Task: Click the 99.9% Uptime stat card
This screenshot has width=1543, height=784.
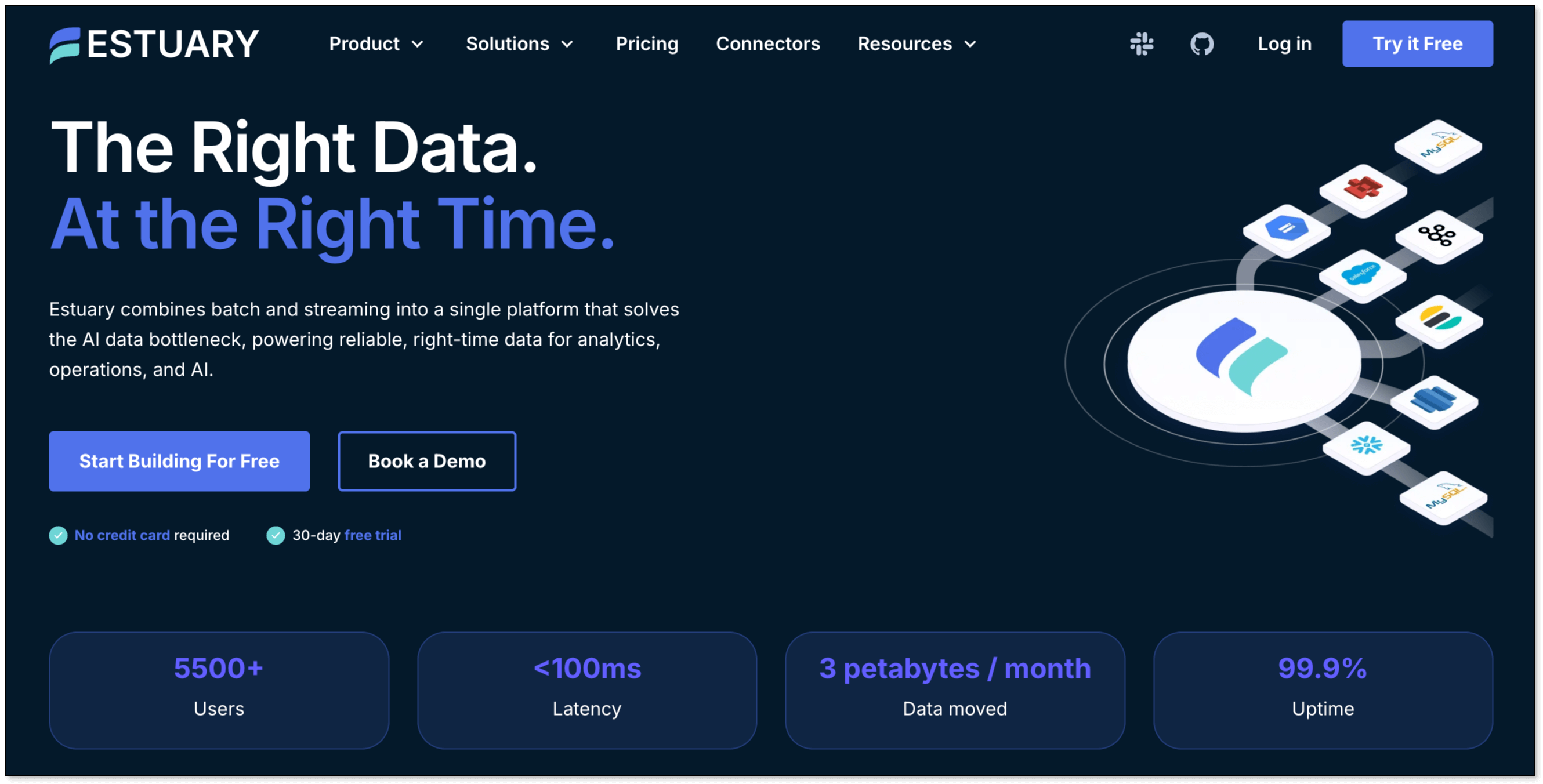Action: 1323,690
